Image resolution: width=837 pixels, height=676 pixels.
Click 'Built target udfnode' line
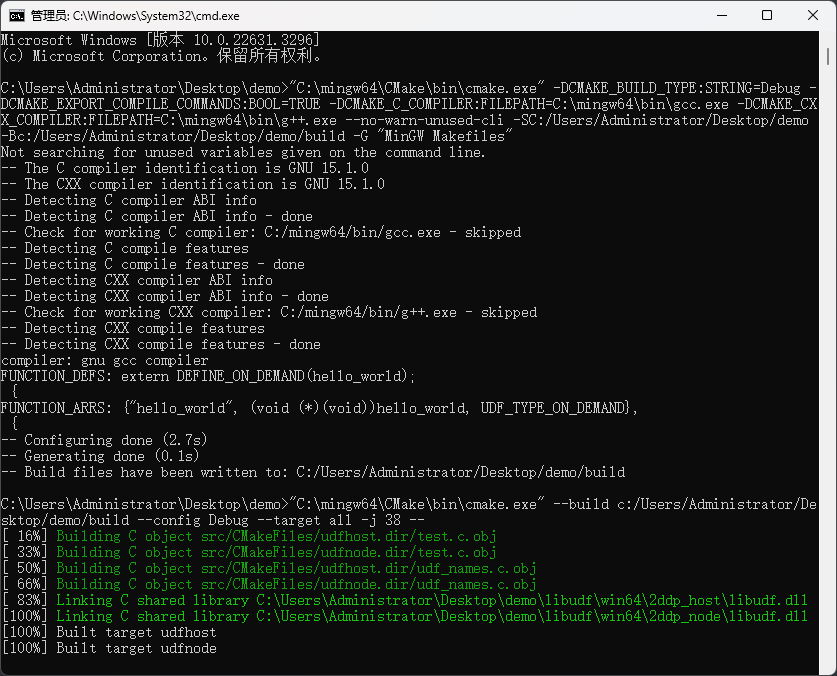(x=109, y=648)
